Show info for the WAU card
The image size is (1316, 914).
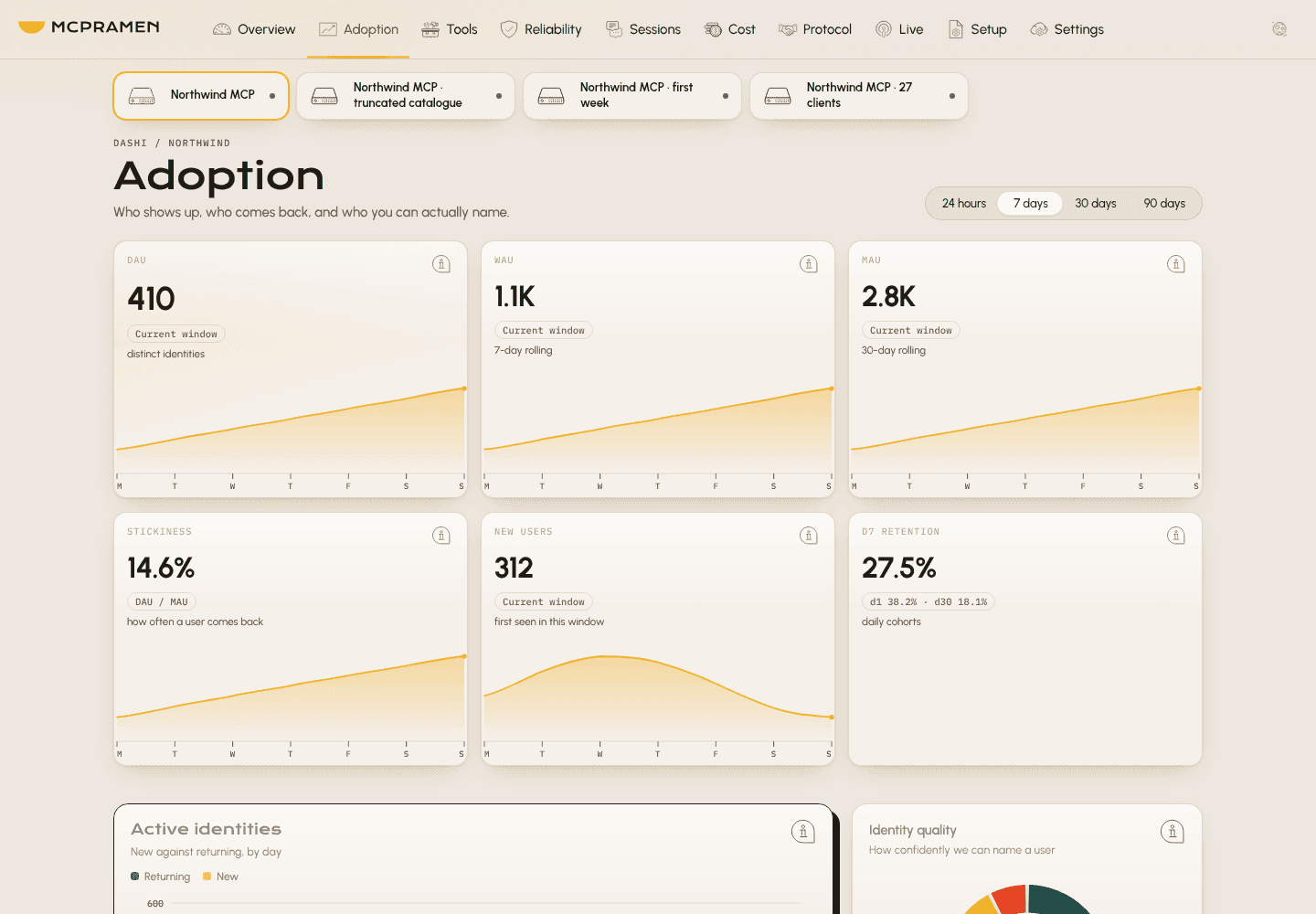point(809,264)
